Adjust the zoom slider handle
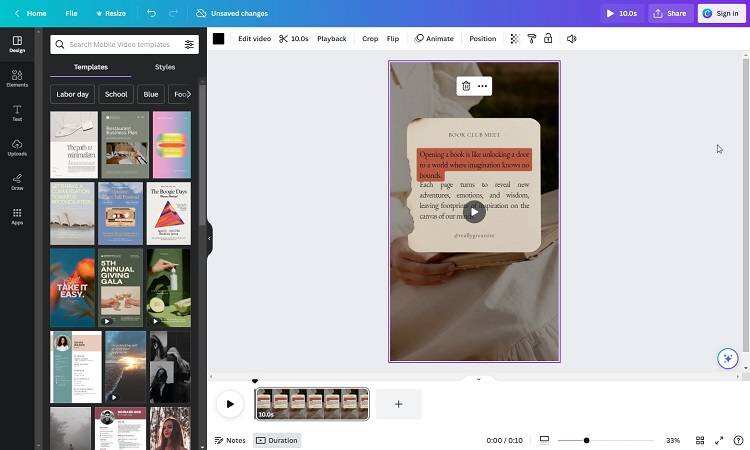750x450 pixels. point(586,440)
